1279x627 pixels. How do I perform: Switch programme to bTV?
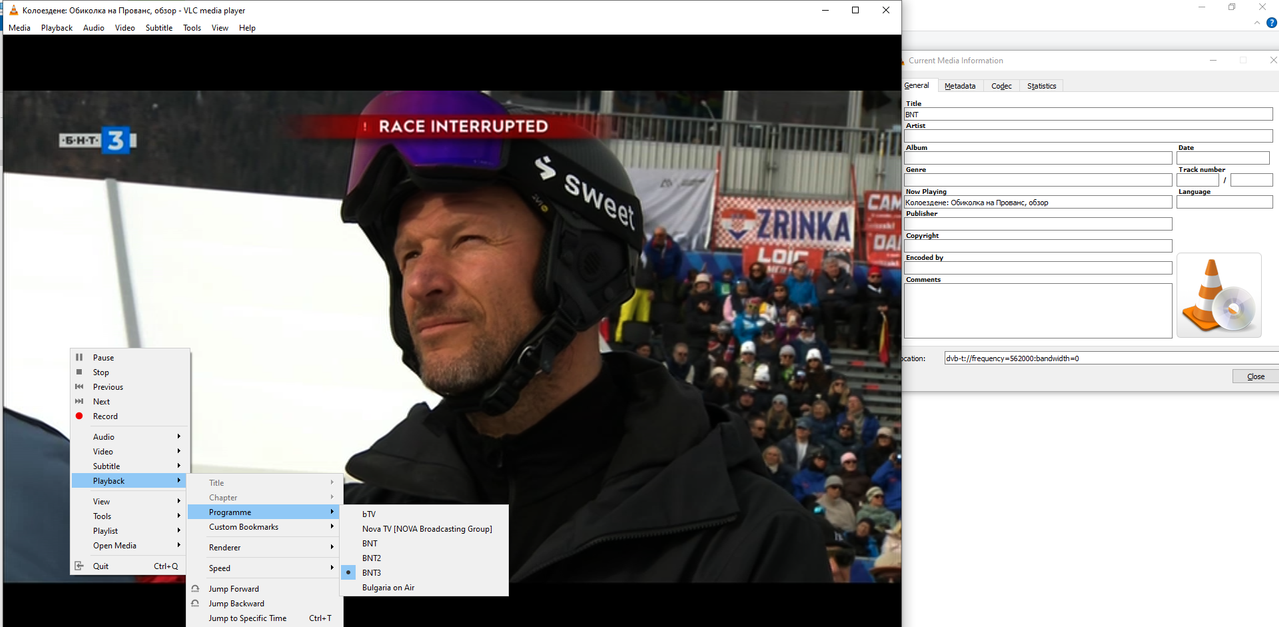pyautogui.click(x=424, y=514)
